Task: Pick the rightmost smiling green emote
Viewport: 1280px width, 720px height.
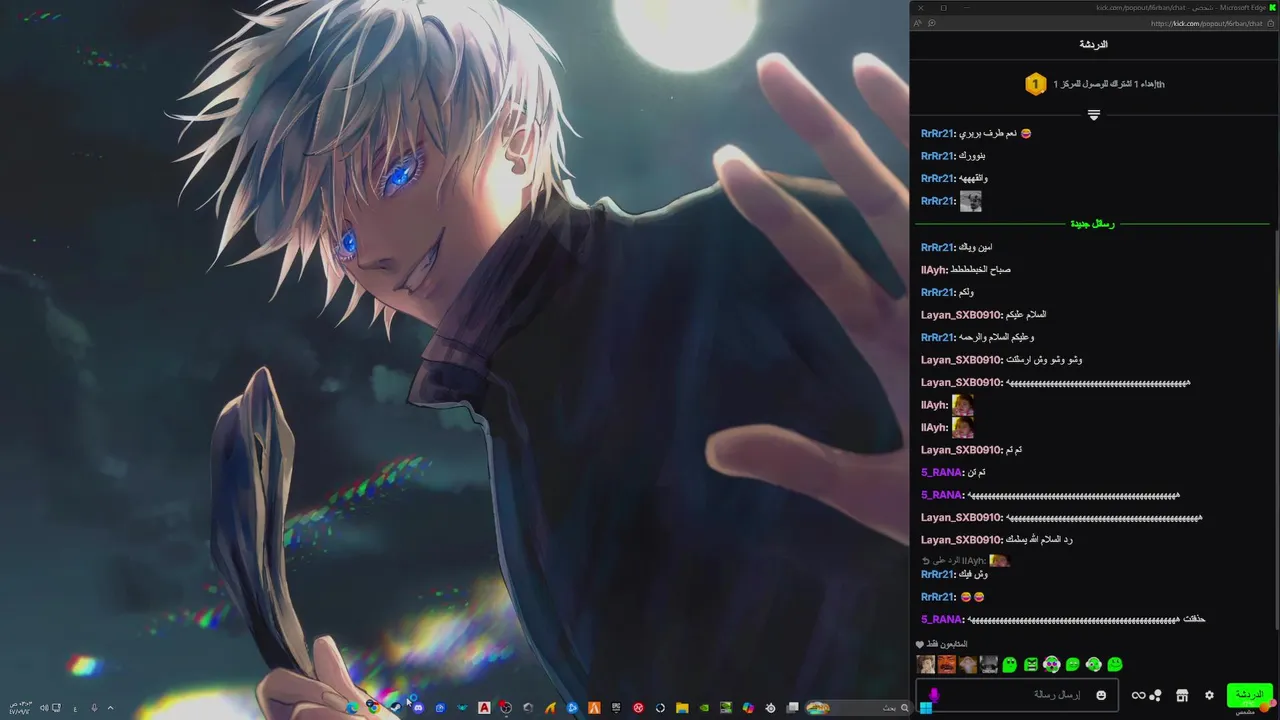Action: [1115, 664]
